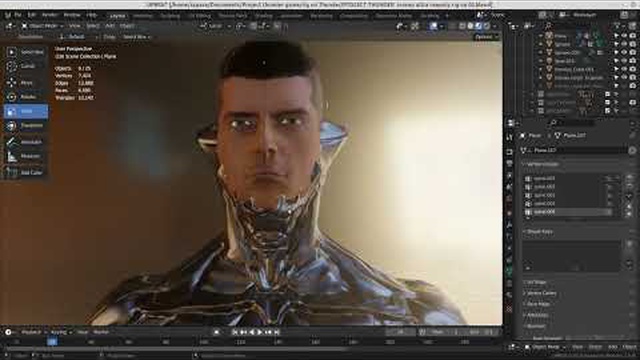Hide Plane object in outliner viewport
This screenshot has height=360, width=640.
click(624, 36)
